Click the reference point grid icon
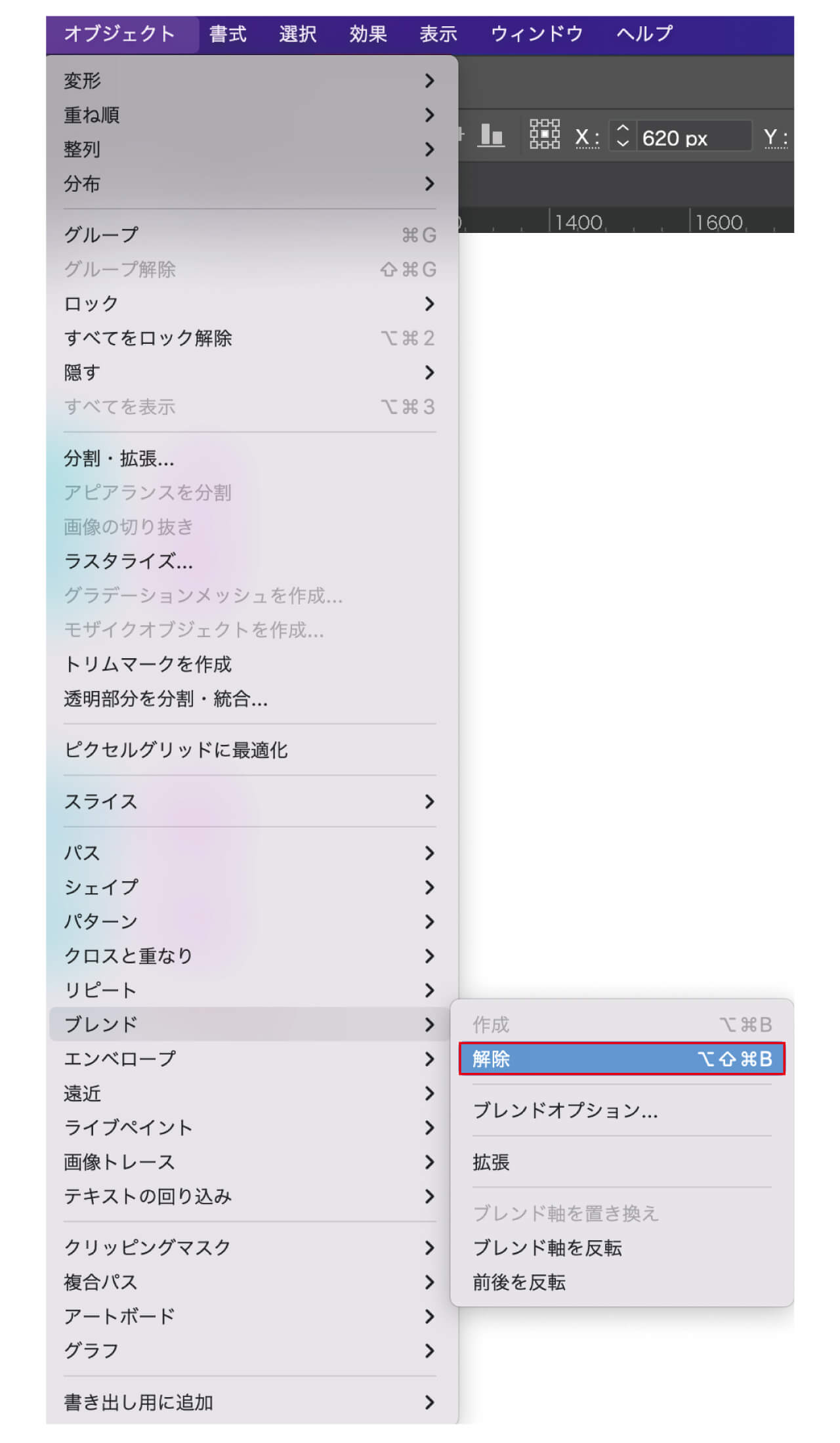 544,135
